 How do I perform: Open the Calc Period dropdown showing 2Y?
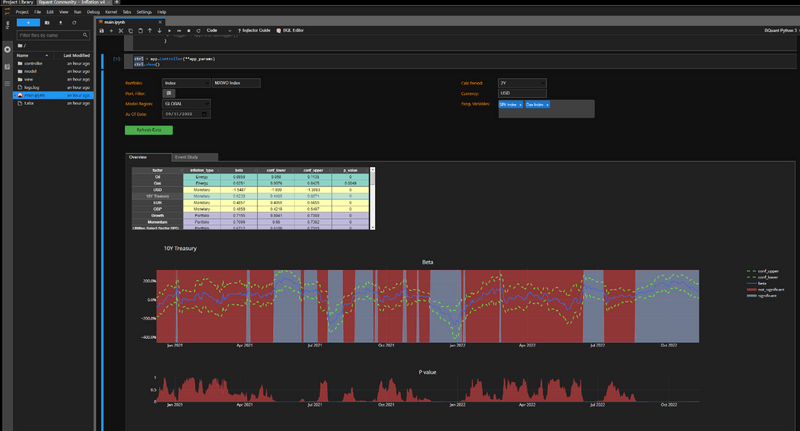click(x=522, y=82)
